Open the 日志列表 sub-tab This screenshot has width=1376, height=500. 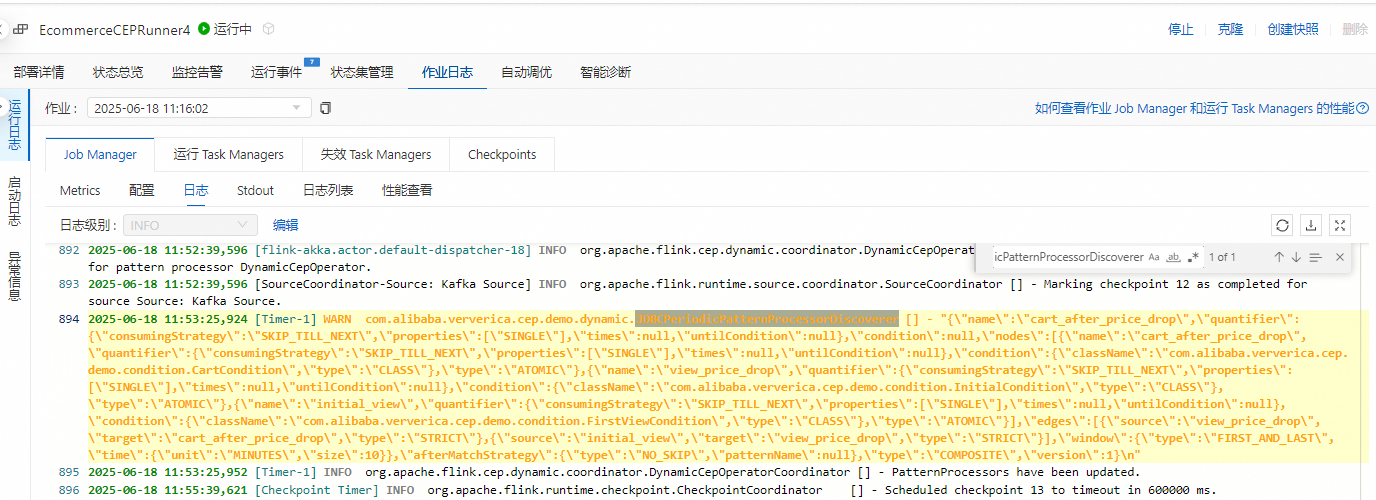(328, 190)
